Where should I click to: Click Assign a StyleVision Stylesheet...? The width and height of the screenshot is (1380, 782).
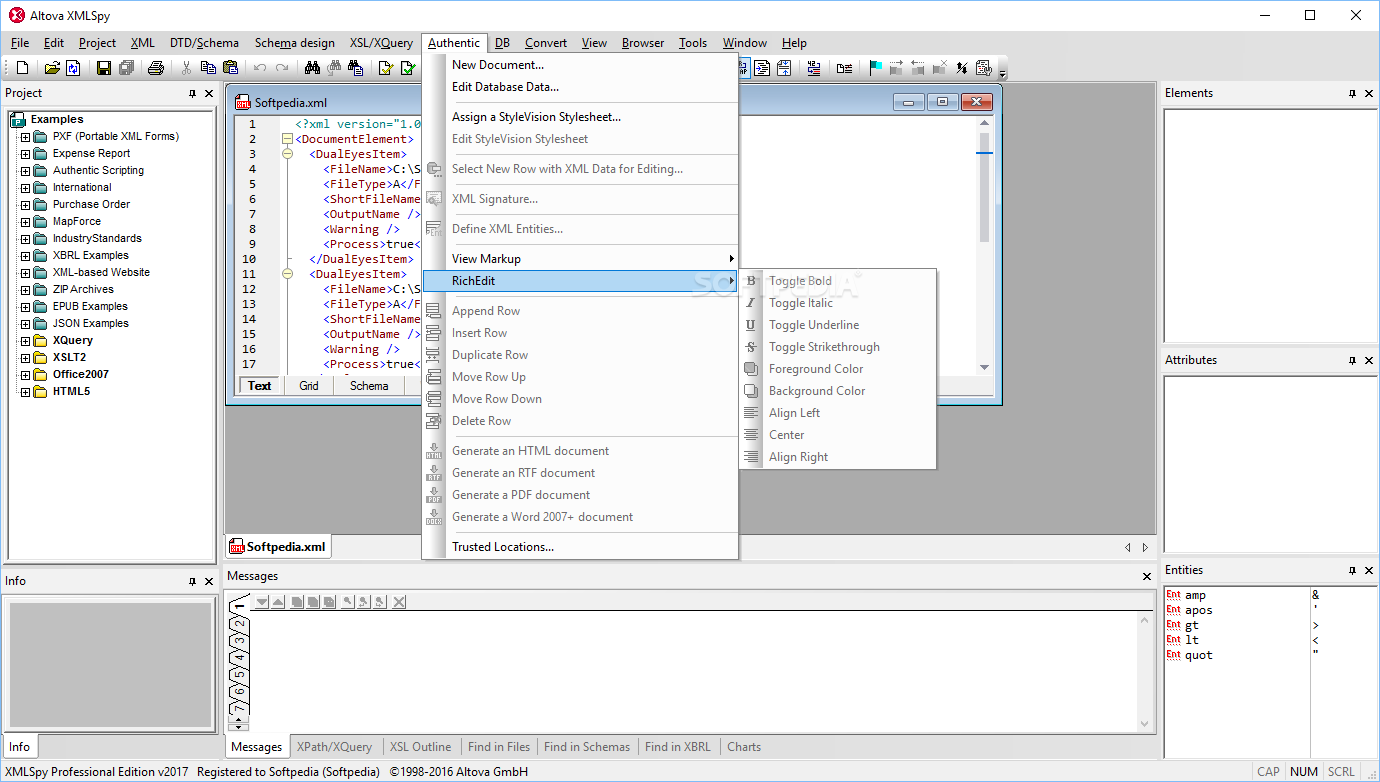point(580,117)
